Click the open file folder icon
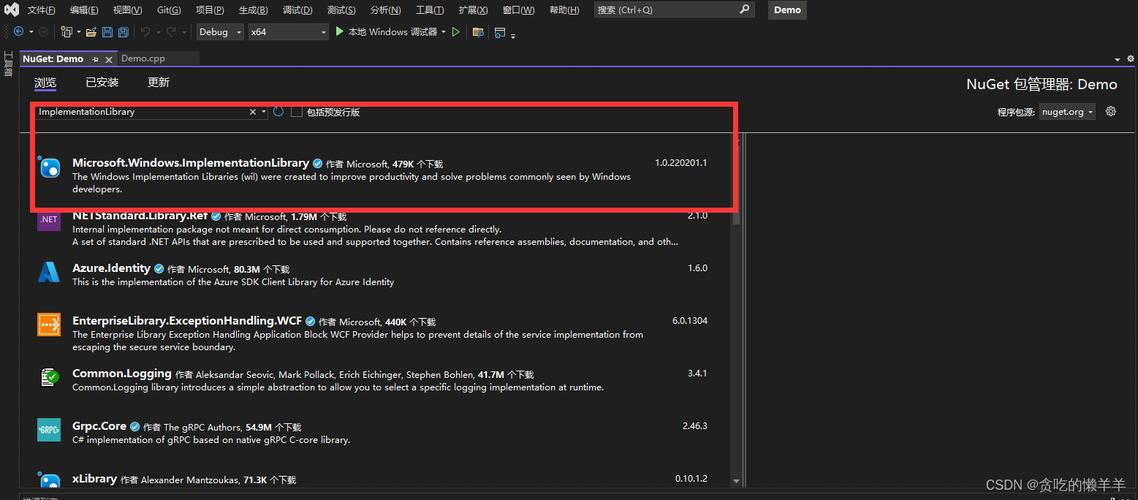Viewport: 1138px width, 500px height. 91,32
